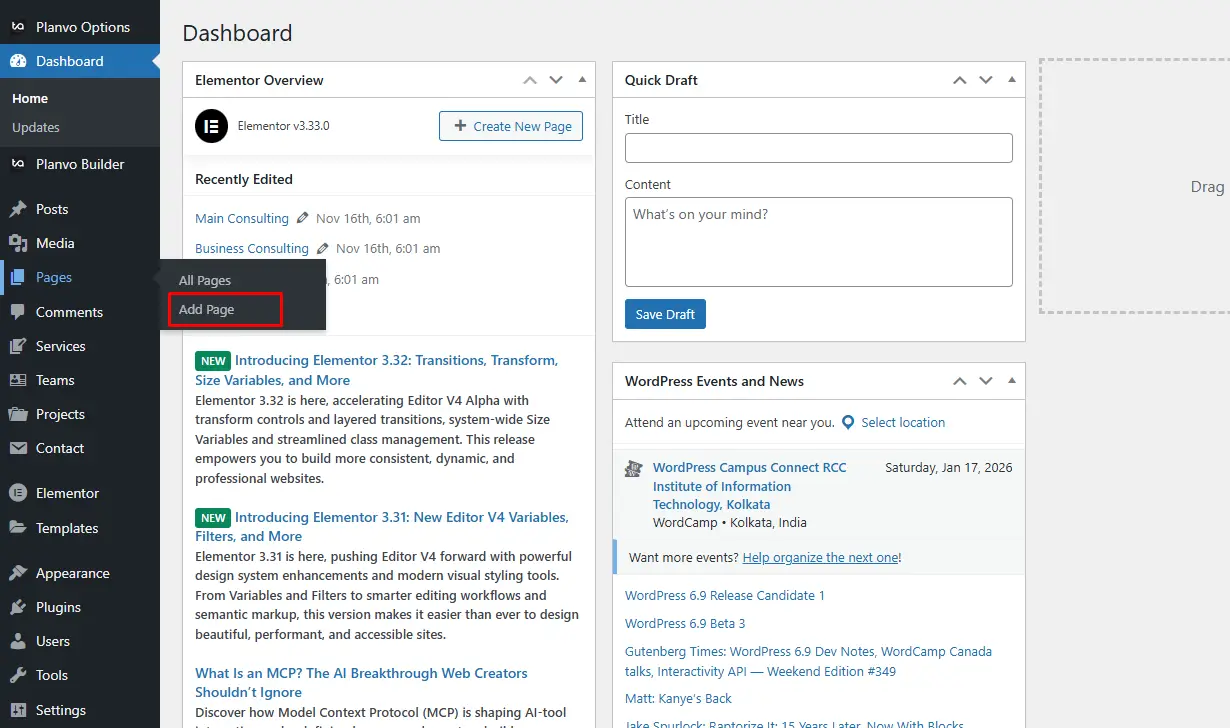This screenshot has height=728, width=1230.
Task: Click the Elementor icon in sidebar menu
Action: point(18,493)
